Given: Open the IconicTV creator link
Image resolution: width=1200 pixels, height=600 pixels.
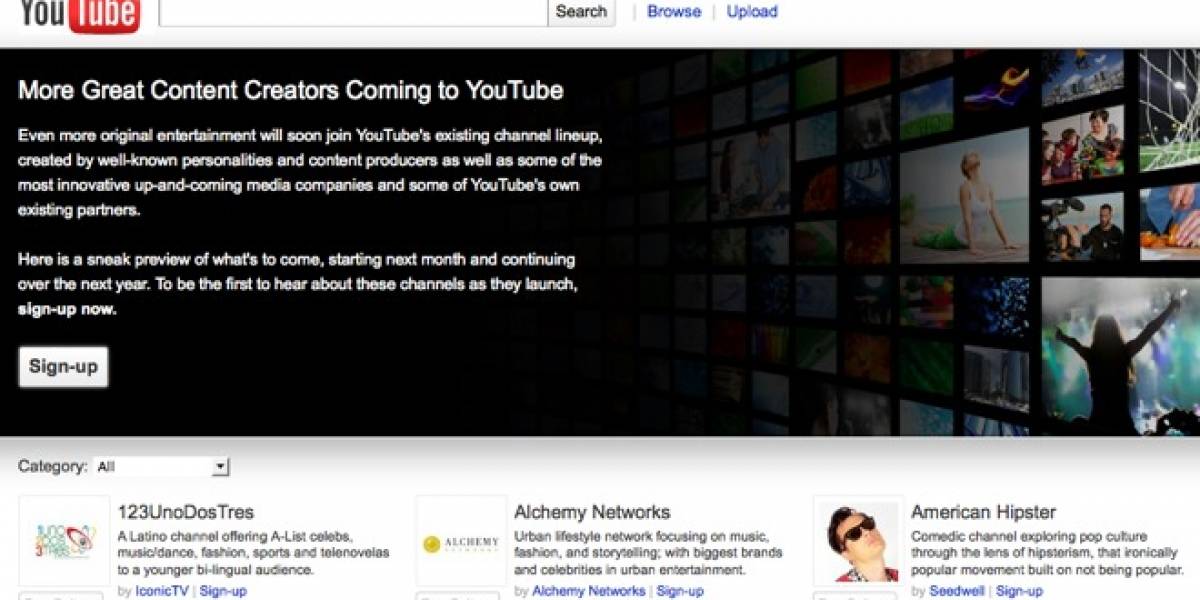Looking at the screenshot, I should (x=163, y=591).
